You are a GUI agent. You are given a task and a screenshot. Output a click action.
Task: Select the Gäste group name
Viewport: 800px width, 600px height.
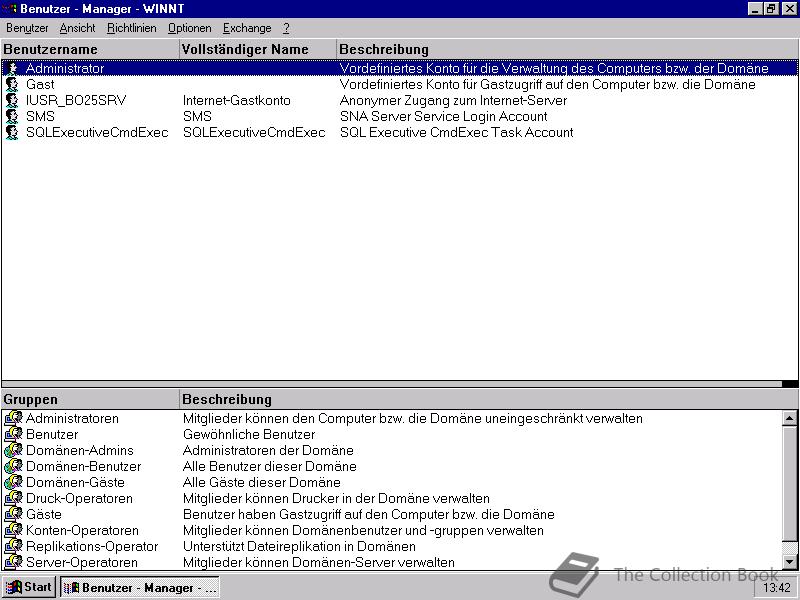click(44, 514)
